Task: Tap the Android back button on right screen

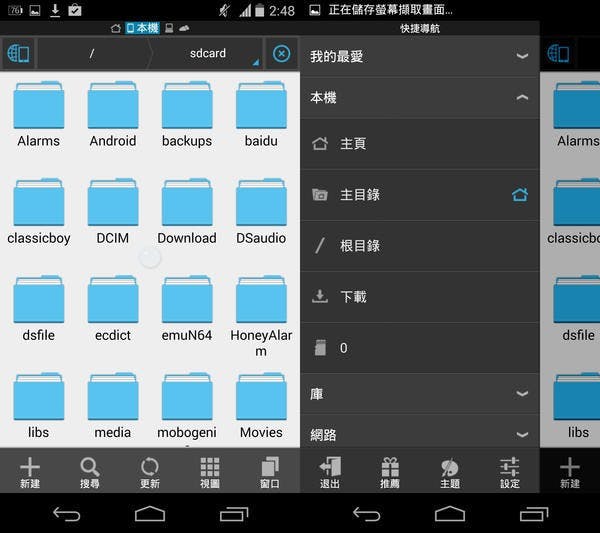Action: click(x=367, y=514)
